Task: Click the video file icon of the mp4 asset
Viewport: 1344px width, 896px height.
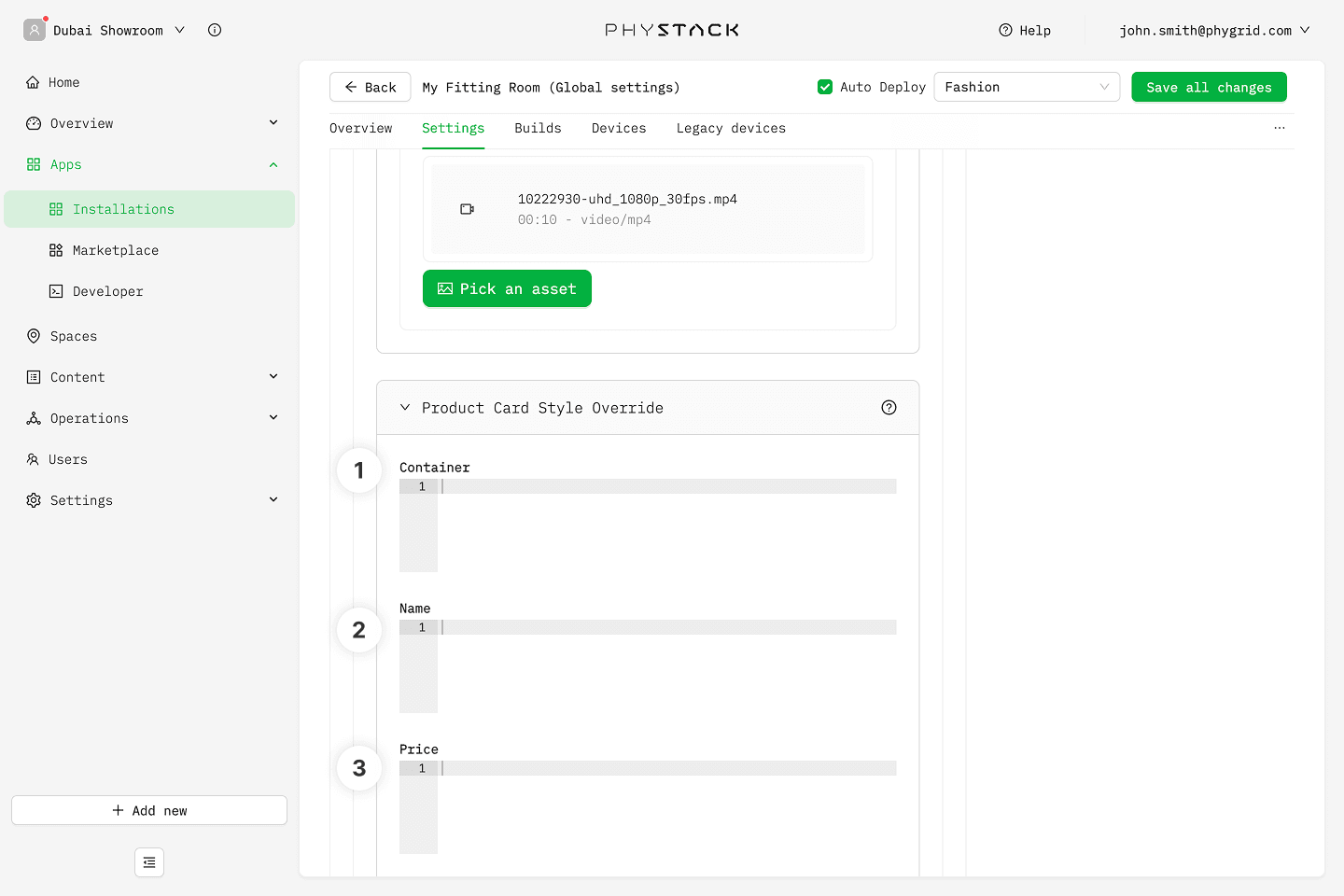Action: pyautogui.click(x=468, y=209)
